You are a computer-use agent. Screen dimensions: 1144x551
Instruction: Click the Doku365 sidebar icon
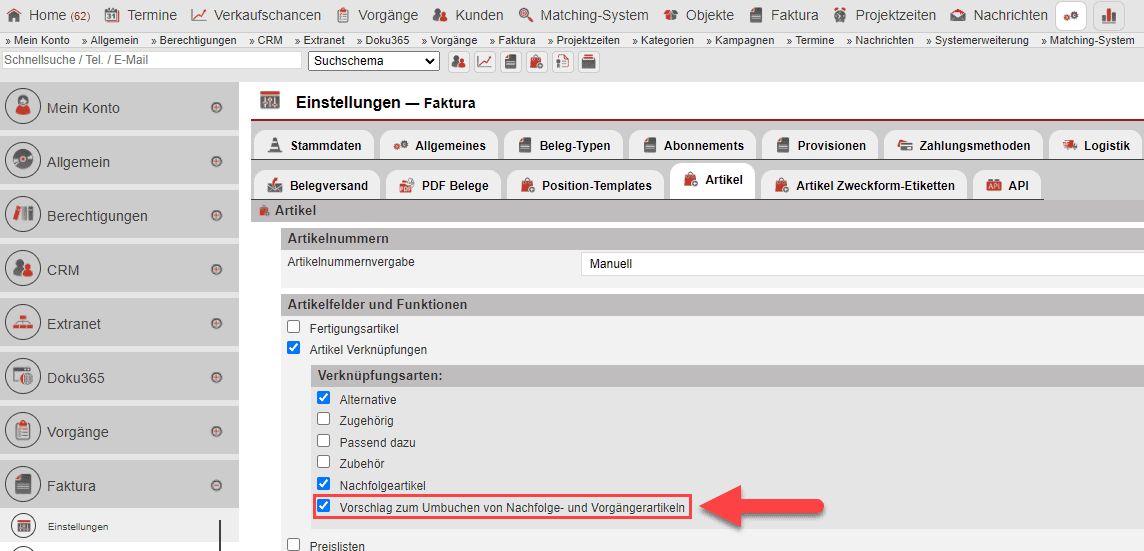pyautogui.click(x=22, y=378)
